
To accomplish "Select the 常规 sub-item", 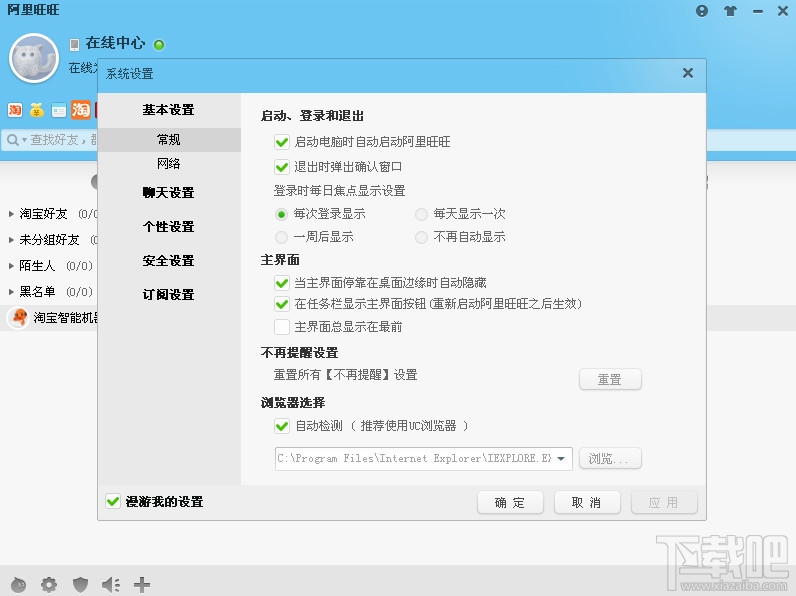I will coord(169,140).
